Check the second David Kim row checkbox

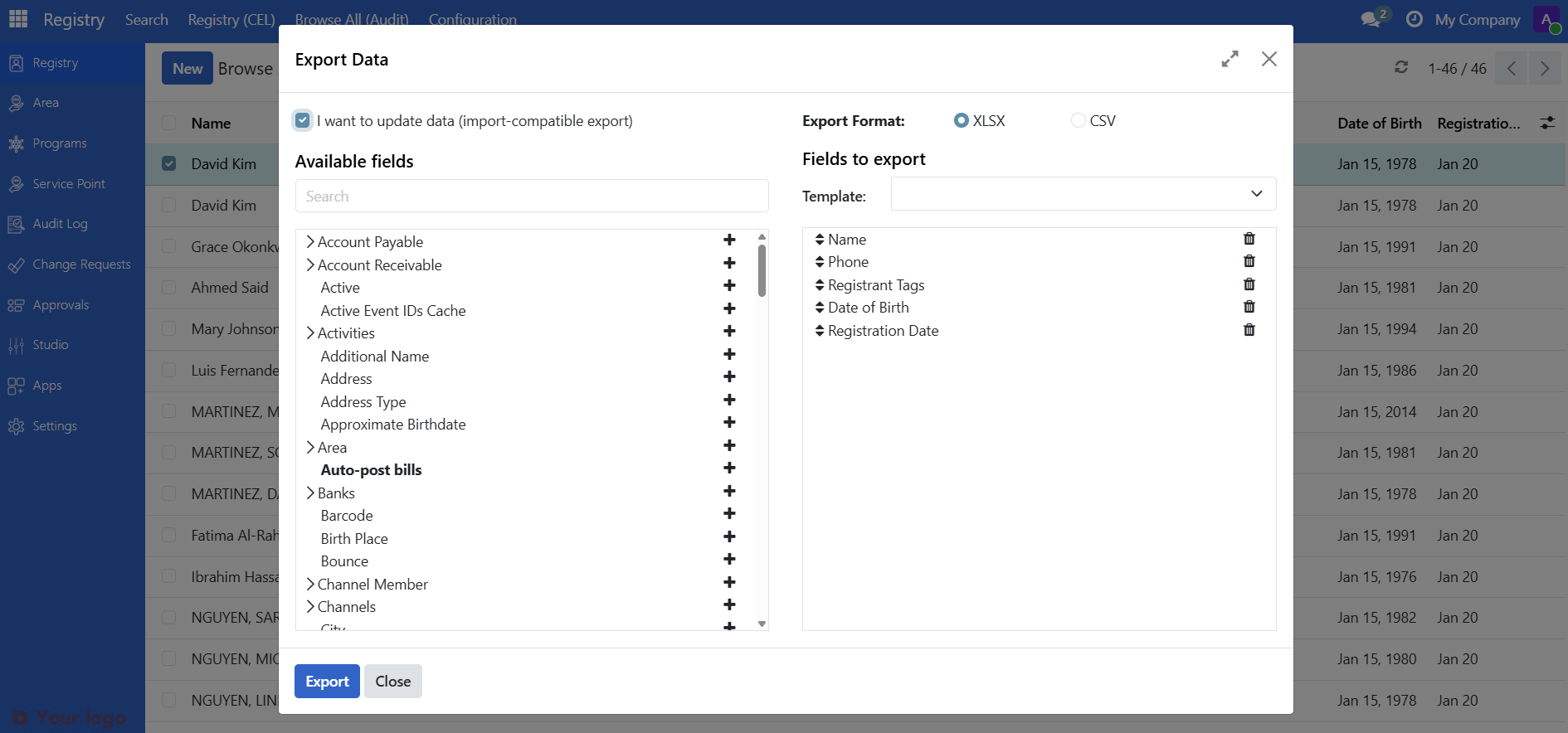[169, 205]
